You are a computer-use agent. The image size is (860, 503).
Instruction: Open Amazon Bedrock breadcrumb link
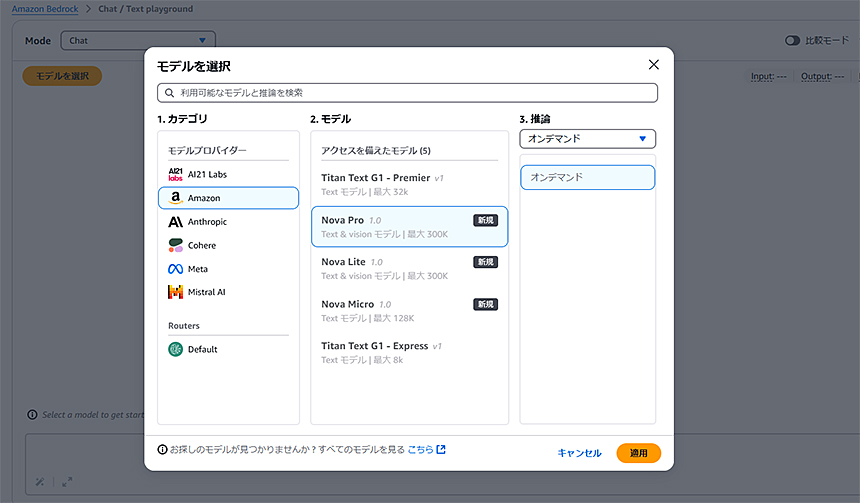point(45,9)
